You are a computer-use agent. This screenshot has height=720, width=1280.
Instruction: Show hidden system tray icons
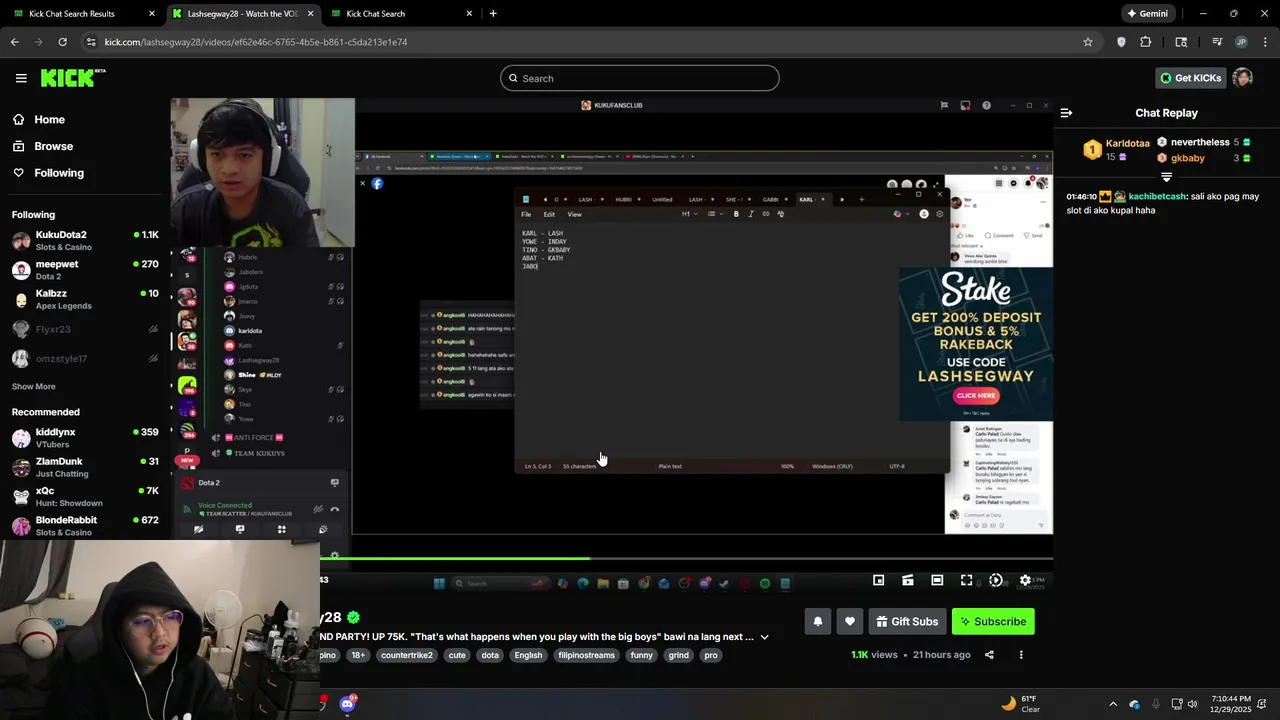coord(1112,704)
